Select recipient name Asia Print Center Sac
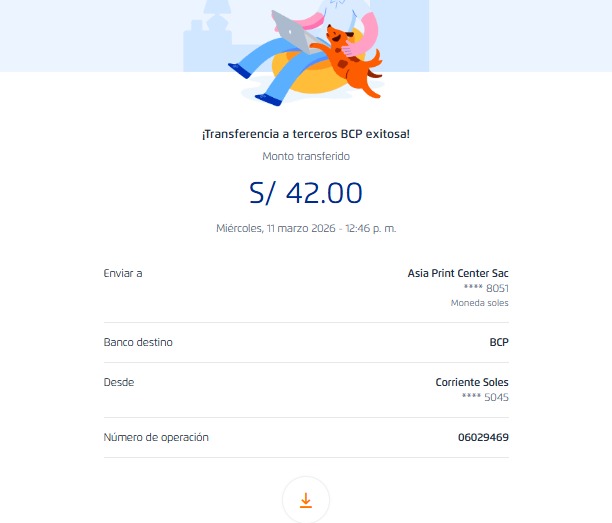This screenshot has width=612, height=523. click(x=458, y=273)
